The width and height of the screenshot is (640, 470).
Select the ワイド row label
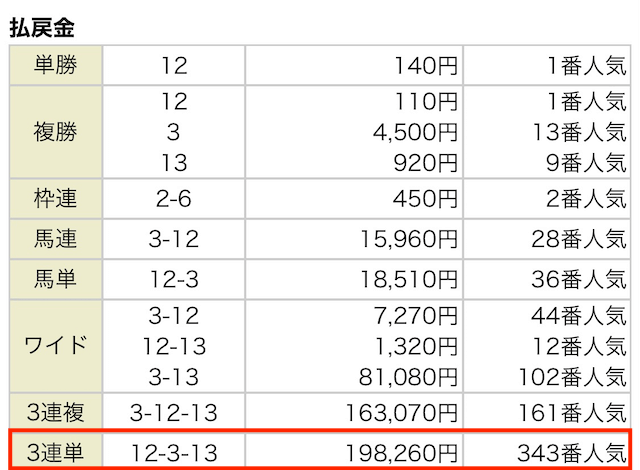click(x=56, y=346)
